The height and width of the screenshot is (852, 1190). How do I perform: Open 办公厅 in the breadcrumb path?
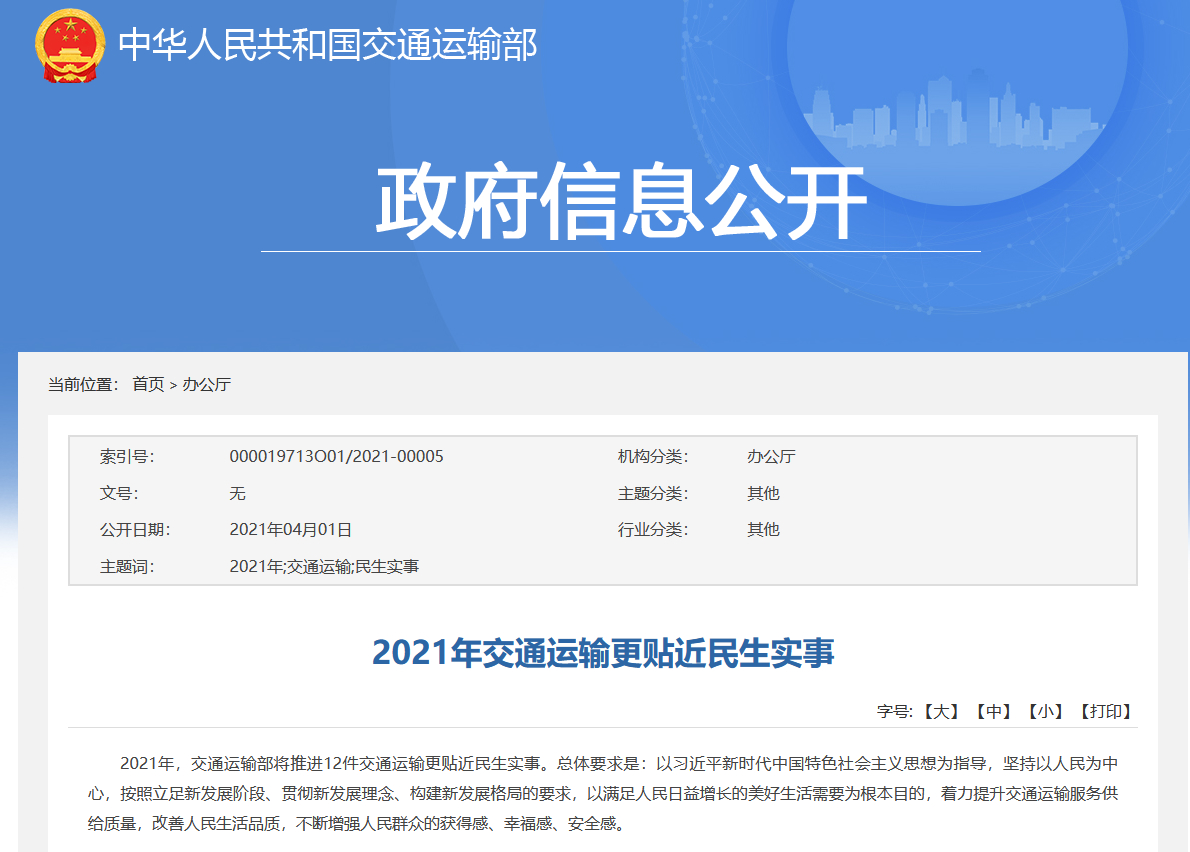pos(206,384)
